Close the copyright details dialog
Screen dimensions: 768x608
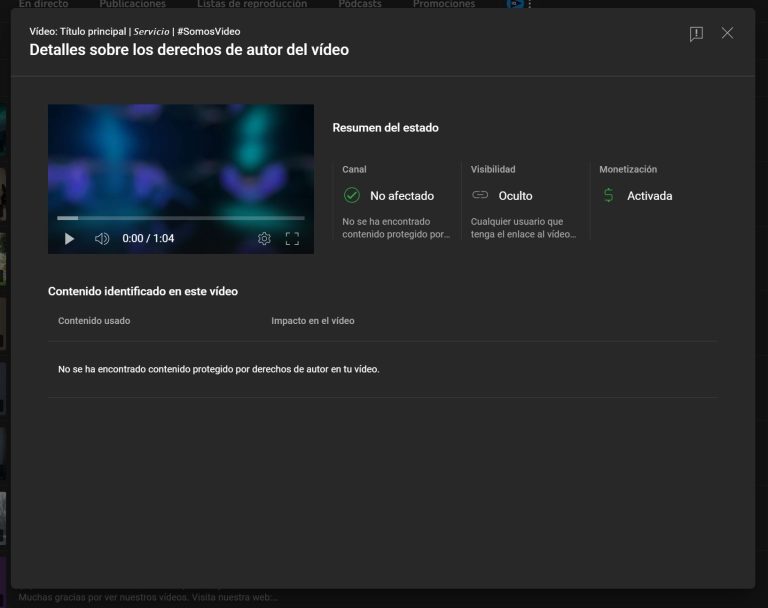pos(727,33)
